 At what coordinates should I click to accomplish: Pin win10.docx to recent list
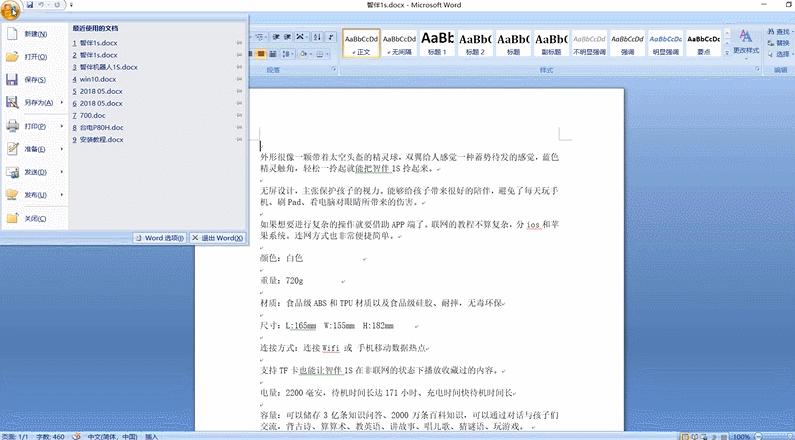click(239, 79)
